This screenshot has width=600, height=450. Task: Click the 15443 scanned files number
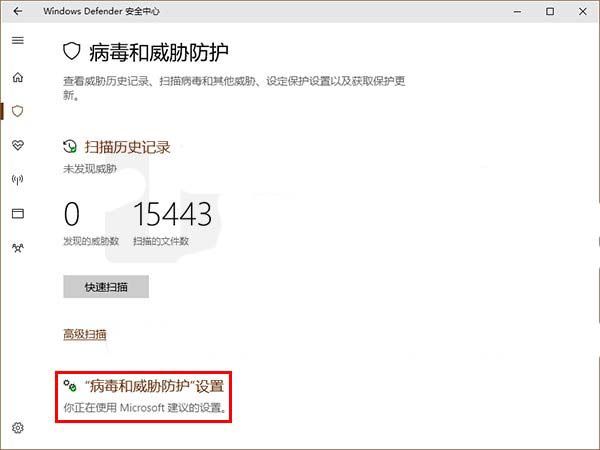point(173,214)
